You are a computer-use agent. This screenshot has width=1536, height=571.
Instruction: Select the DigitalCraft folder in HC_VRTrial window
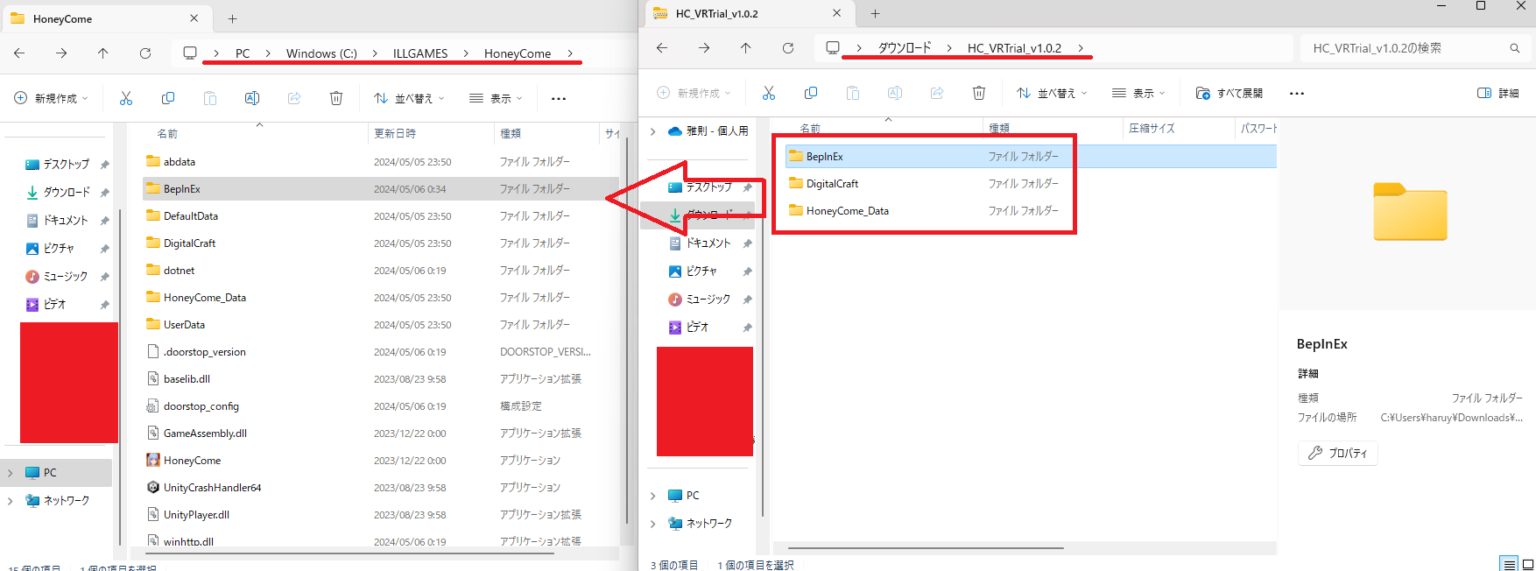coord(831,183)
